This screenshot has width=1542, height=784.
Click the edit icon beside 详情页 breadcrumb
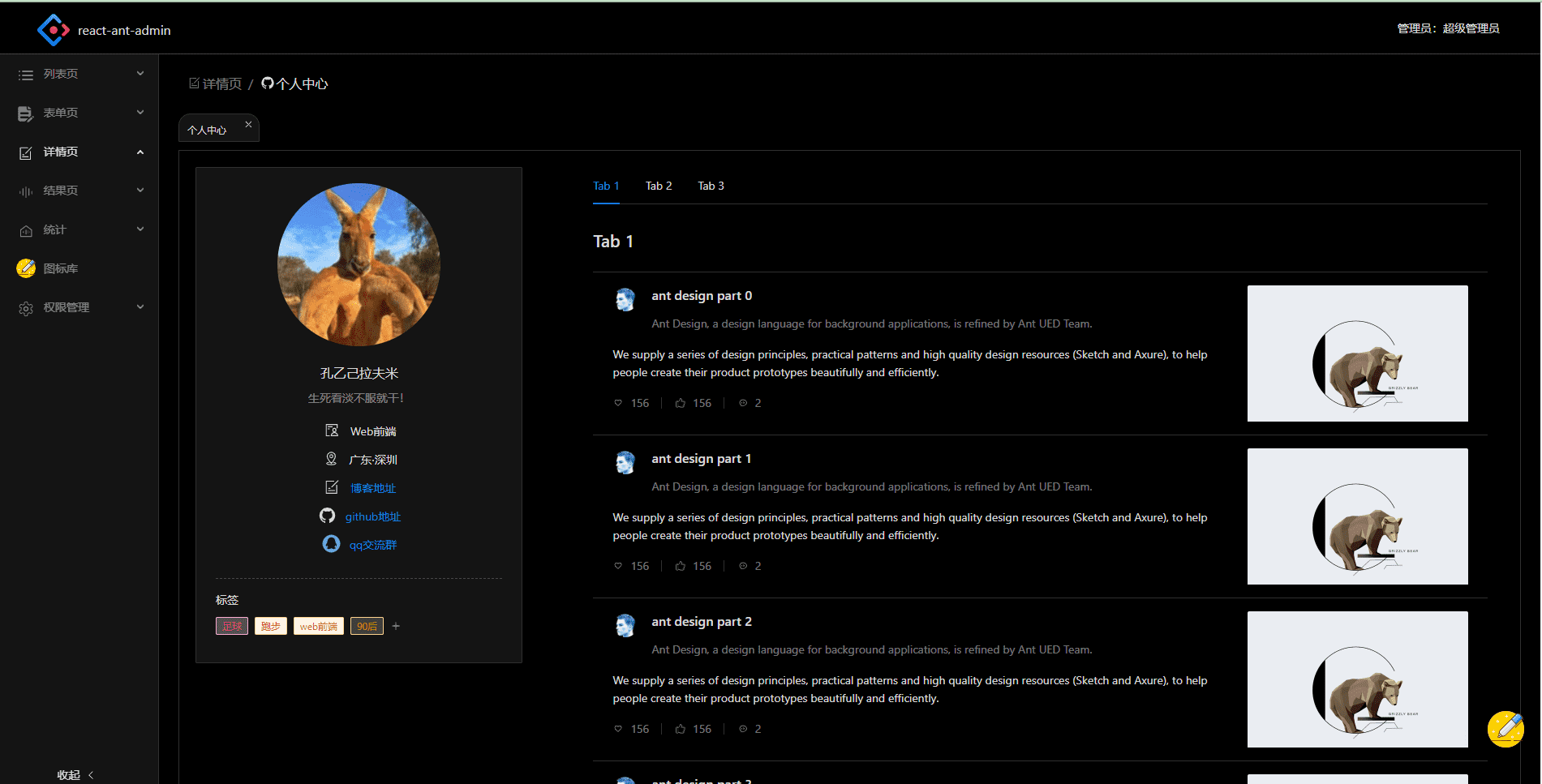click(x=194, y=83)
